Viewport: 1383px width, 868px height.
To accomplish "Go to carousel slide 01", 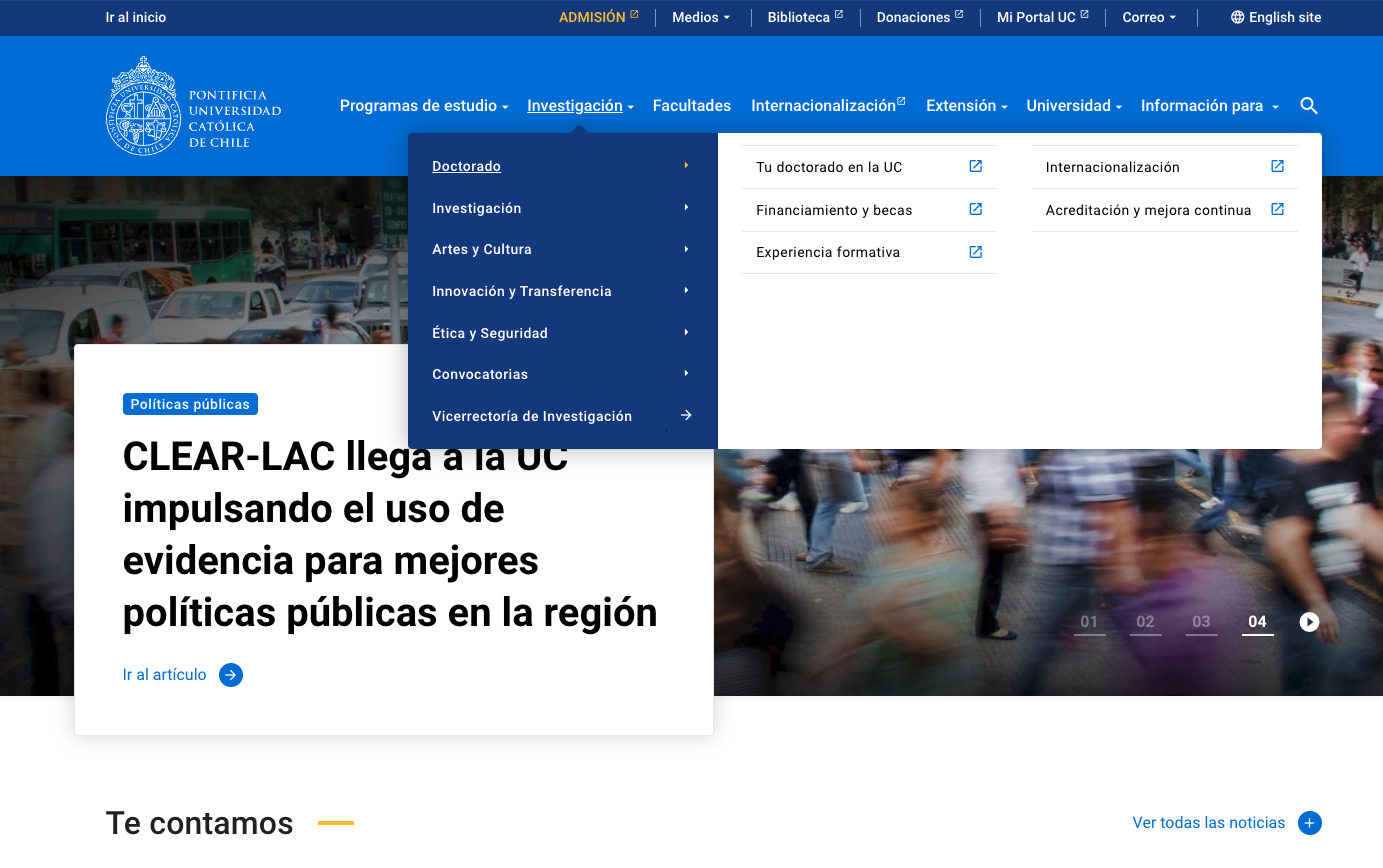I will [x=1090, y=622].
